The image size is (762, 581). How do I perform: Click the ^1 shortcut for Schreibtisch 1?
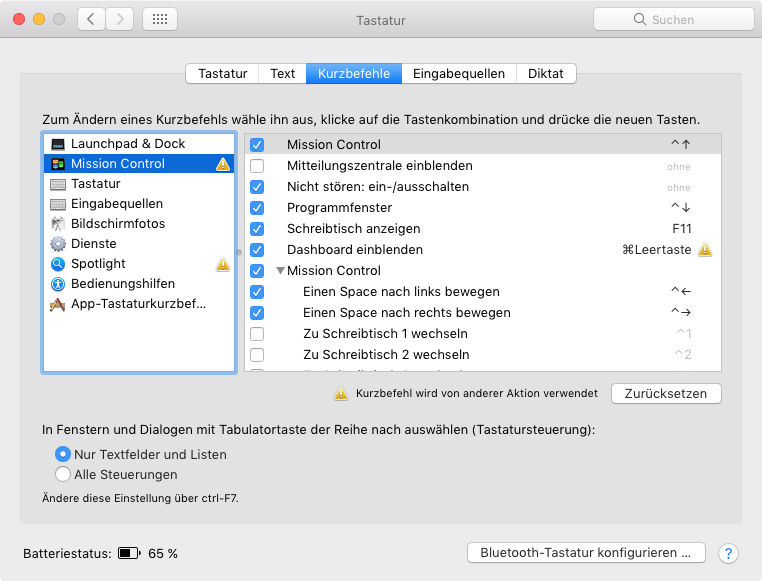click(684, 334)
